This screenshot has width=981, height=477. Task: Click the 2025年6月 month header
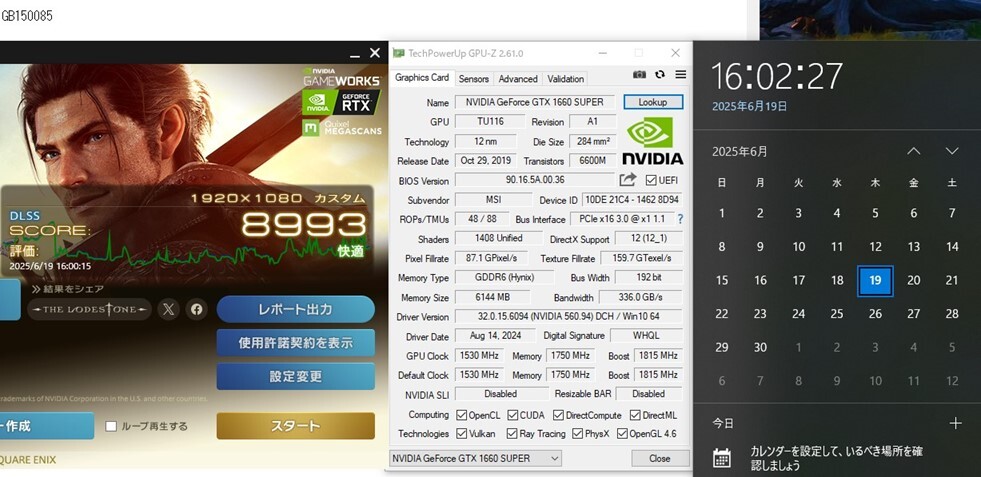pos(740,151)
